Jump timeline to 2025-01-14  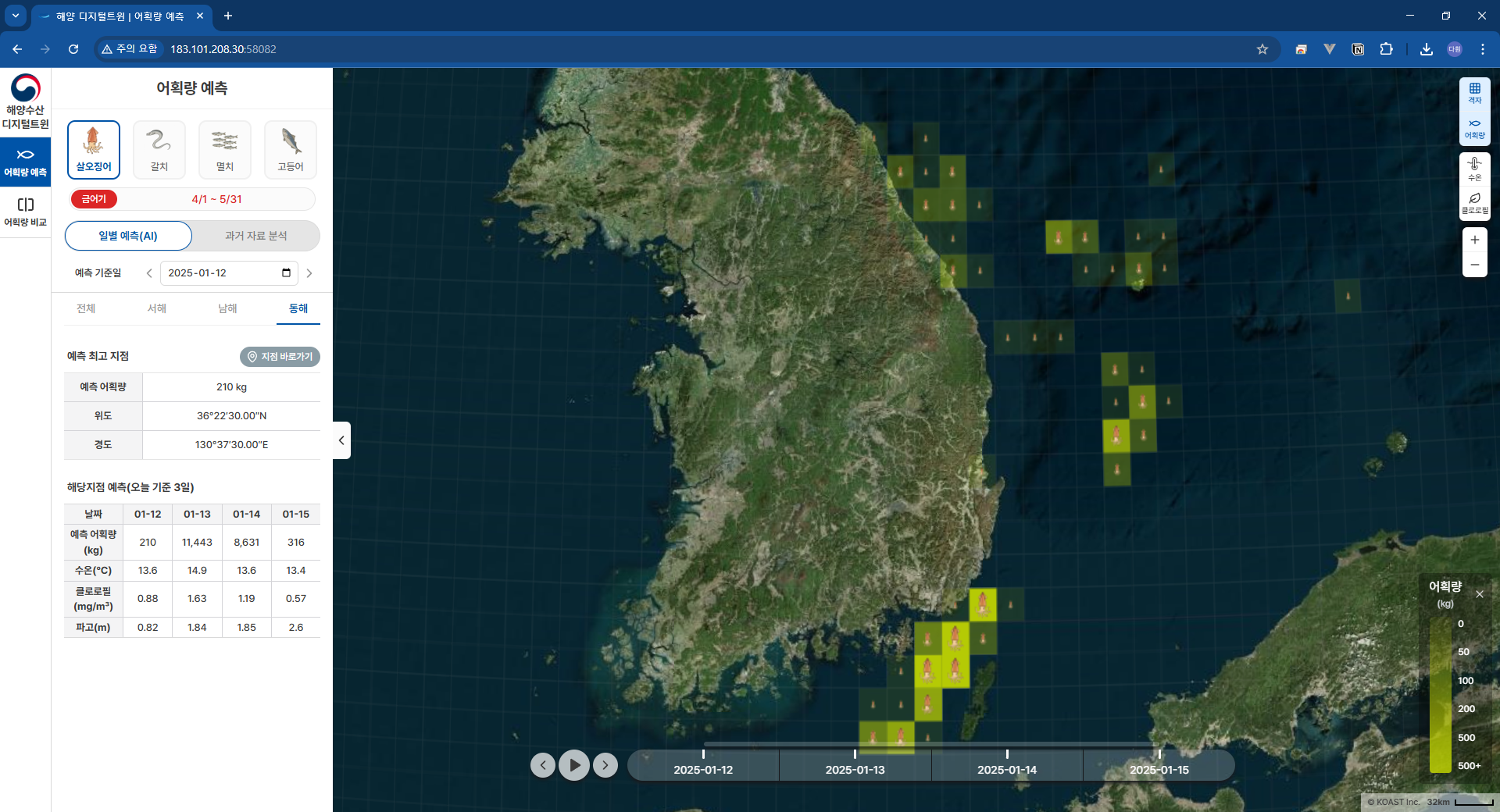coord(1007,766)
